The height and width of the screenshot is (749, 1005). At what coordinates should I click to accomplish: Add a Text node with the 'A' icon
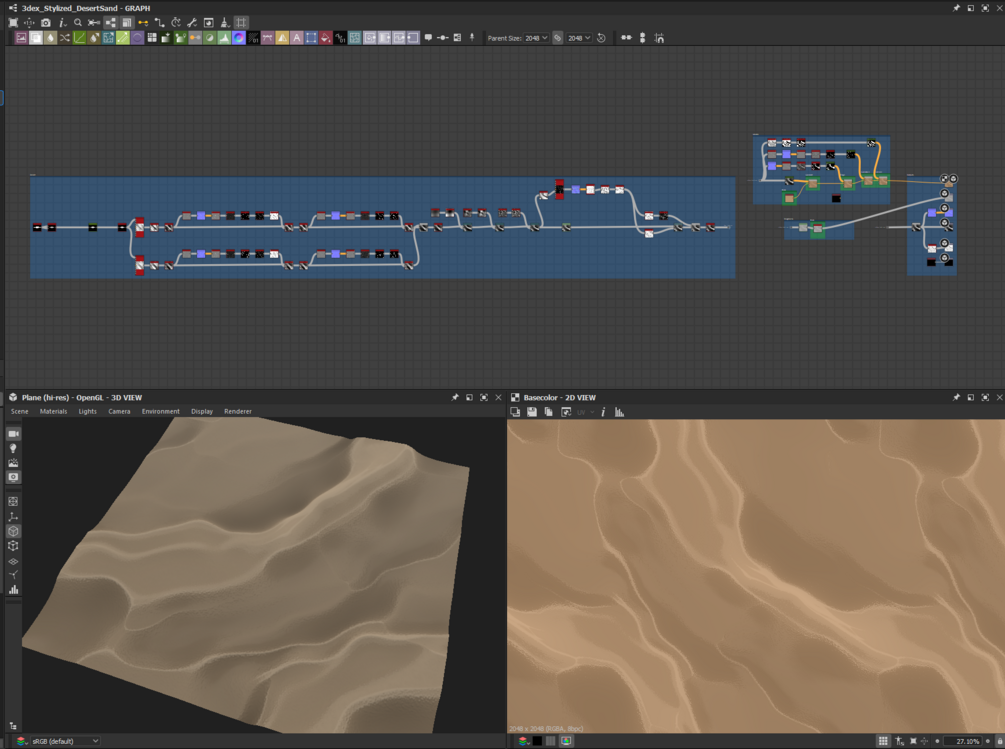pyautogui.click(x=297, y=38)
